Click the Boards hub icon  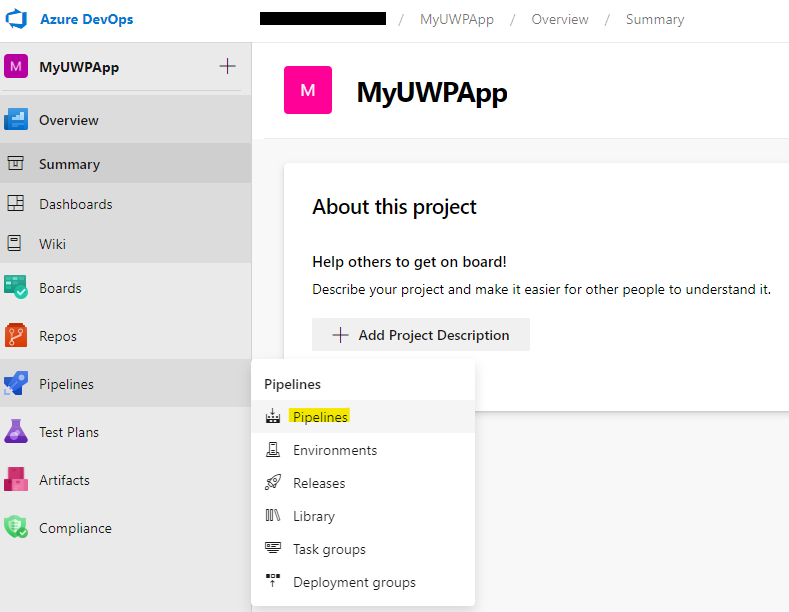[x=16, y=287]
